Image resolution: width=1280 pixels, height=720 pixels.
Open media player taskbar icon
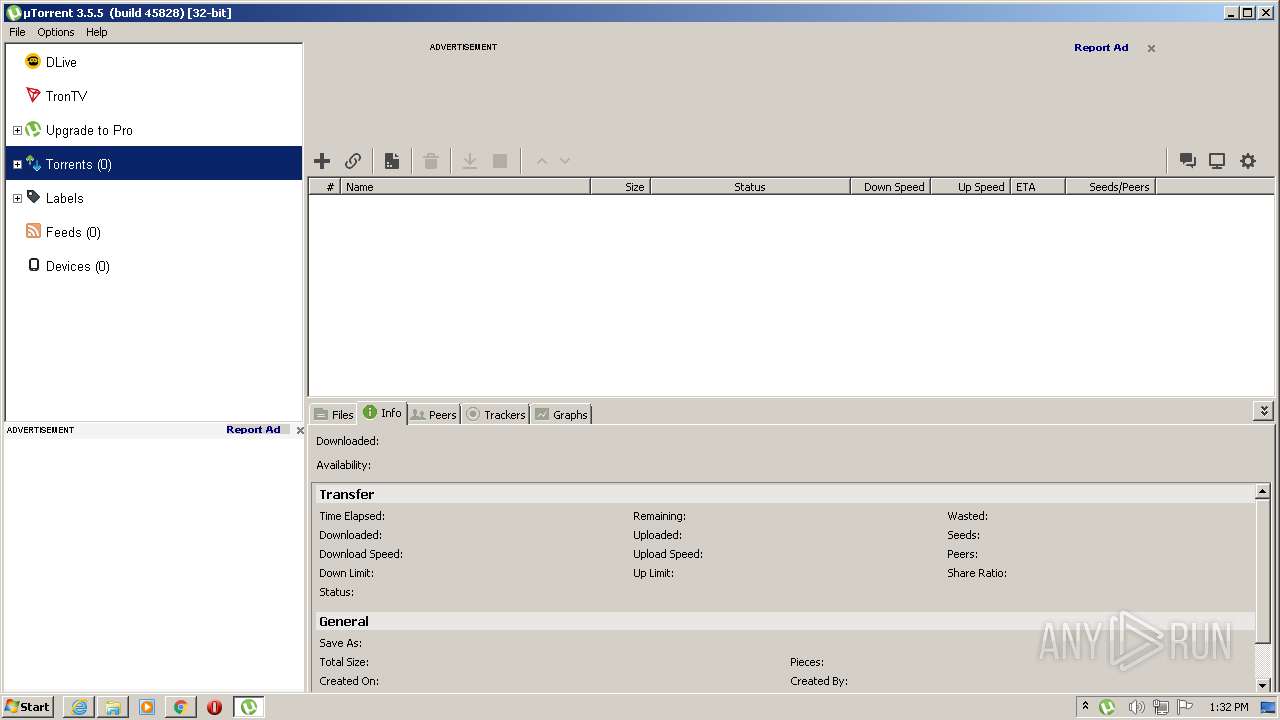147,707
